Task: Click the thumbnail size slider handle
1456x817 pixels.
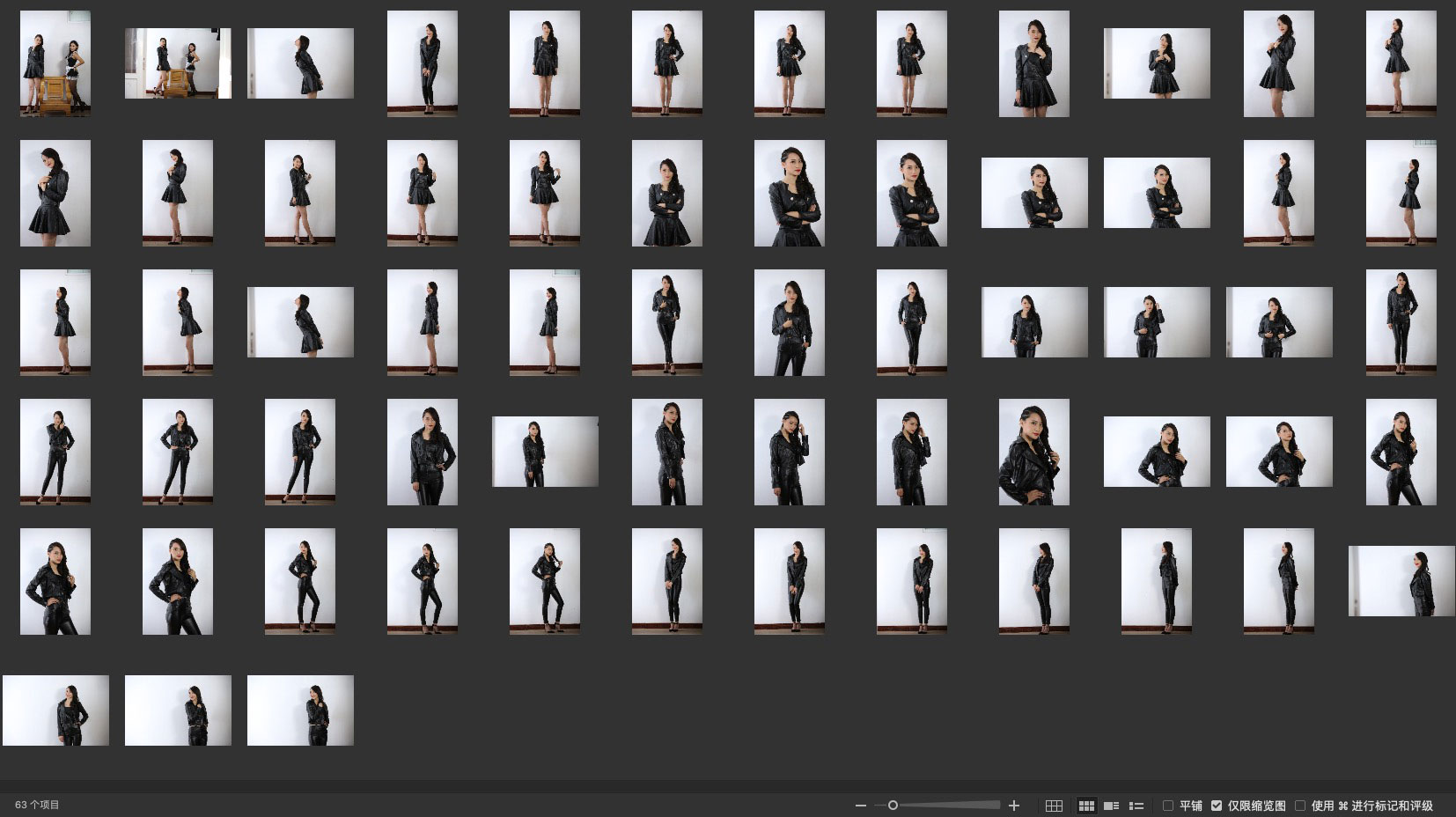Action: pos(893,806)
